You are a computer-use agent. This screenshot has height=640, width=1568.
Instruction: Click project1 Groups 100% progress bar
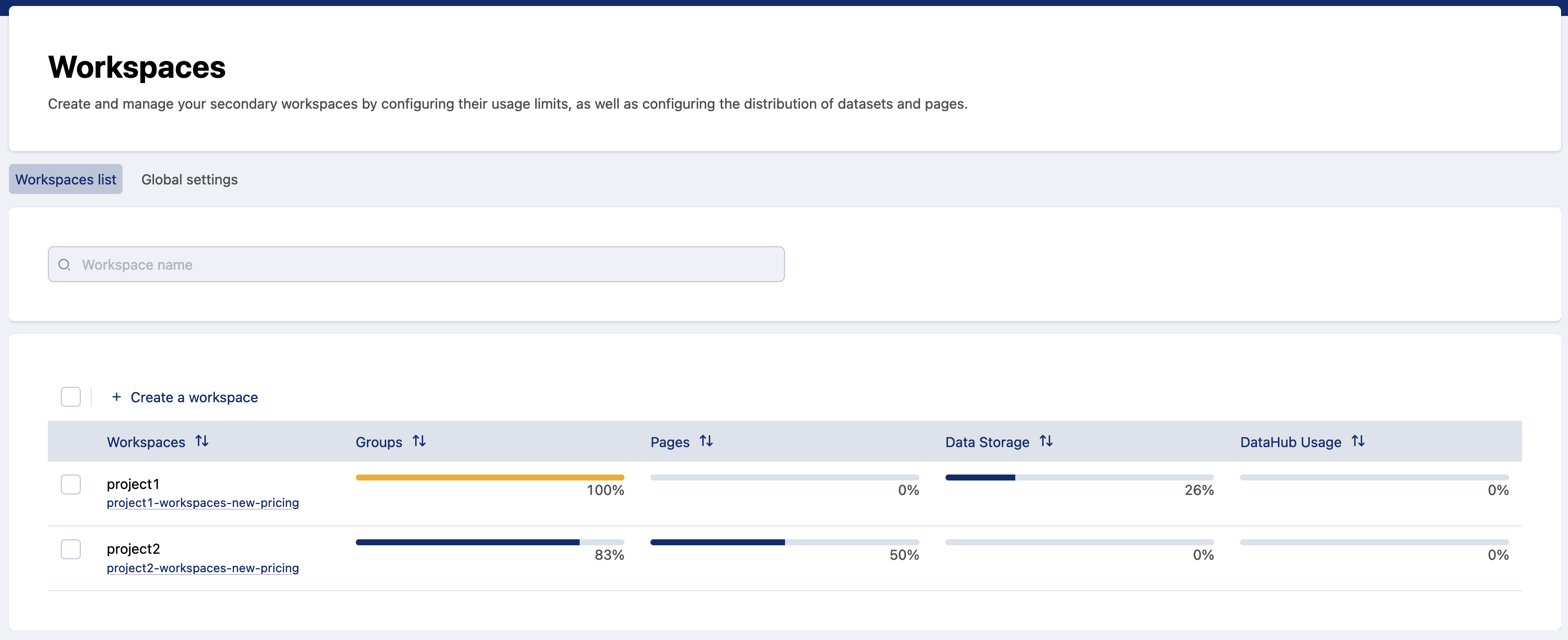[x=489, y=478]
